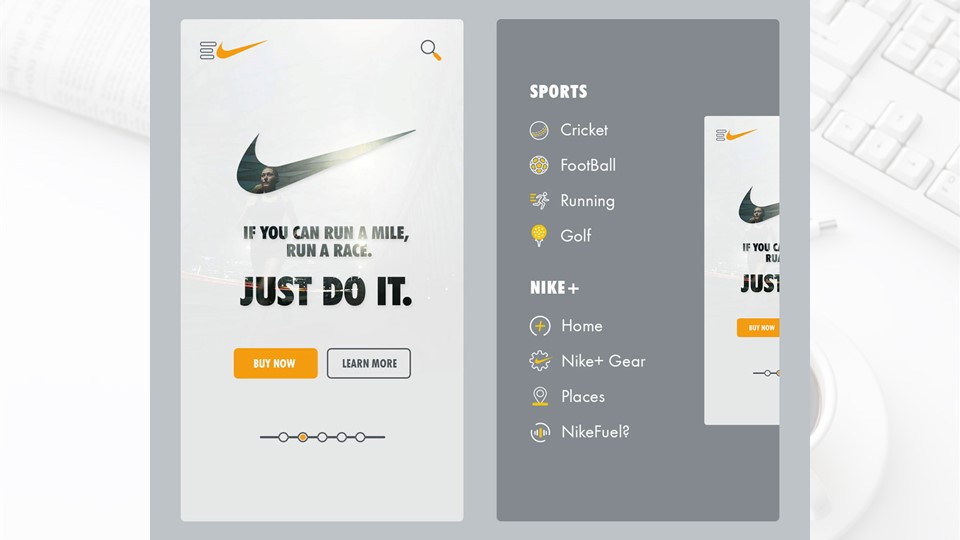960x540 pixels.
Task: Open the hamburger menu beside Nike logo
Action: pos(208,50)
